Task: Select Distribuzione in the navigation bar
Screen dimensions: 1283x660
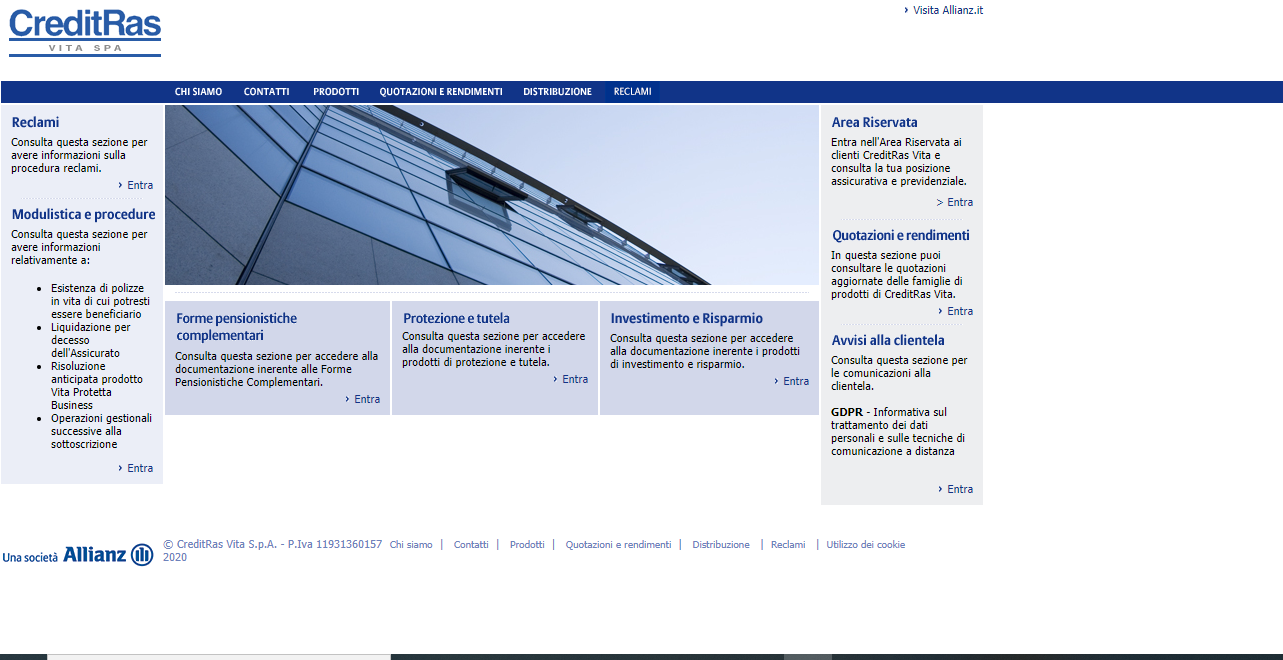Action: tap(557, 92)
